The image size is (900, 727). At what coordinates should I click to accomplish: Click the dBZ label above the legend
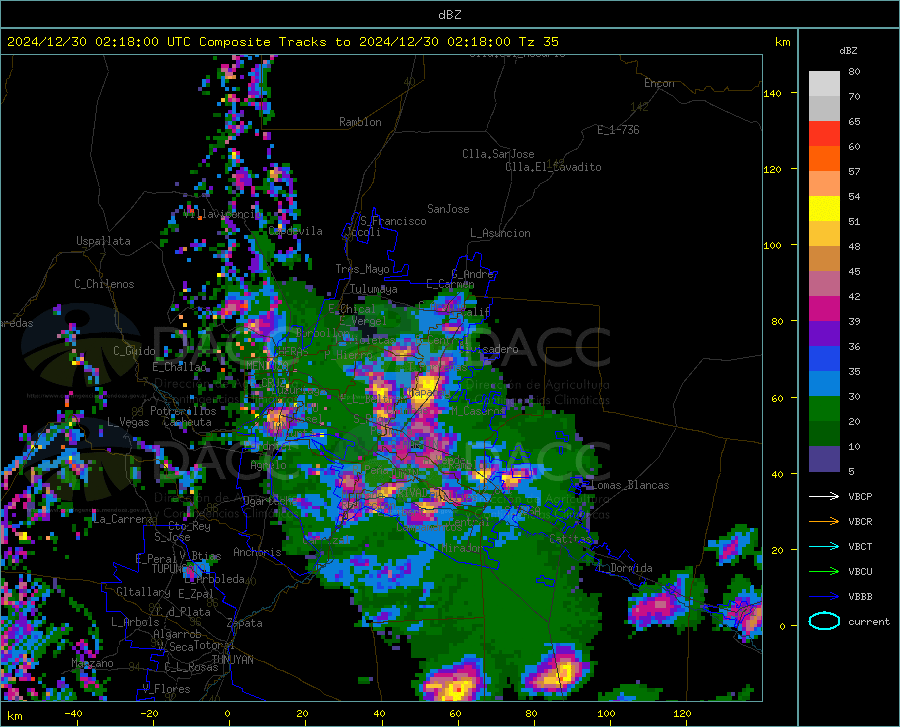(848, 50)
